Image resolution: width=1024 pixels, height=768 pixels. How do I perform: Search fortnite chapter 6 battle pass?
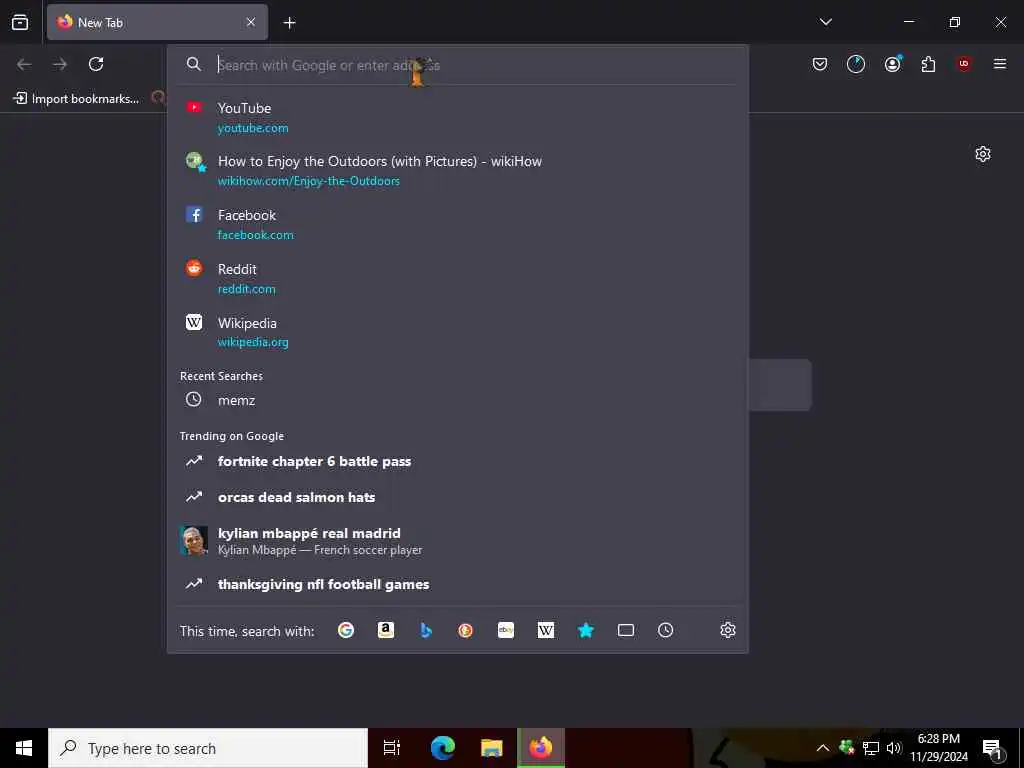pos(457,461)
